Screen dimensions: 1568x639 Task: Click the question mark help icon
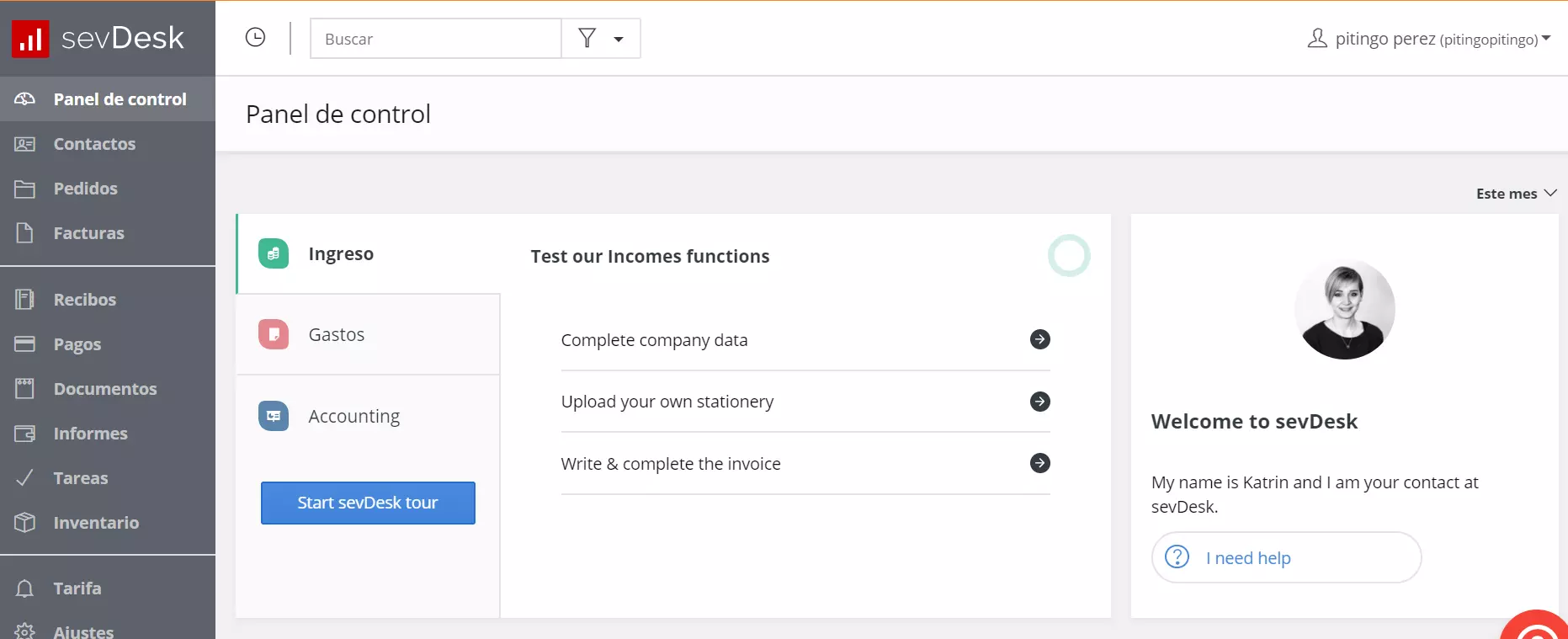1177,556
